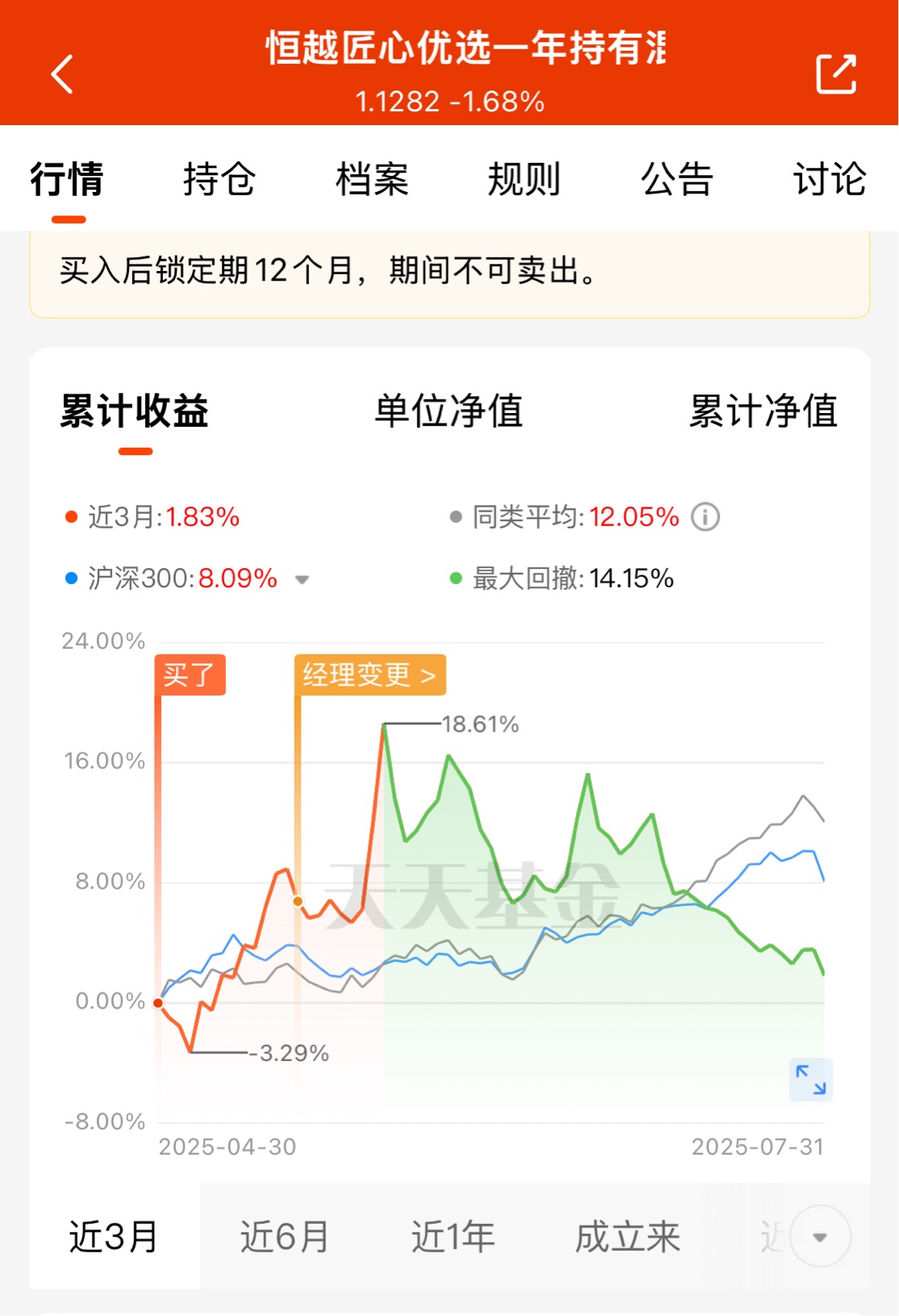Image resolution: width=899 pixels, height=1316 pixels.
Task: Toggle the green 最大回撤 legend dot
Action: [456, 579]
